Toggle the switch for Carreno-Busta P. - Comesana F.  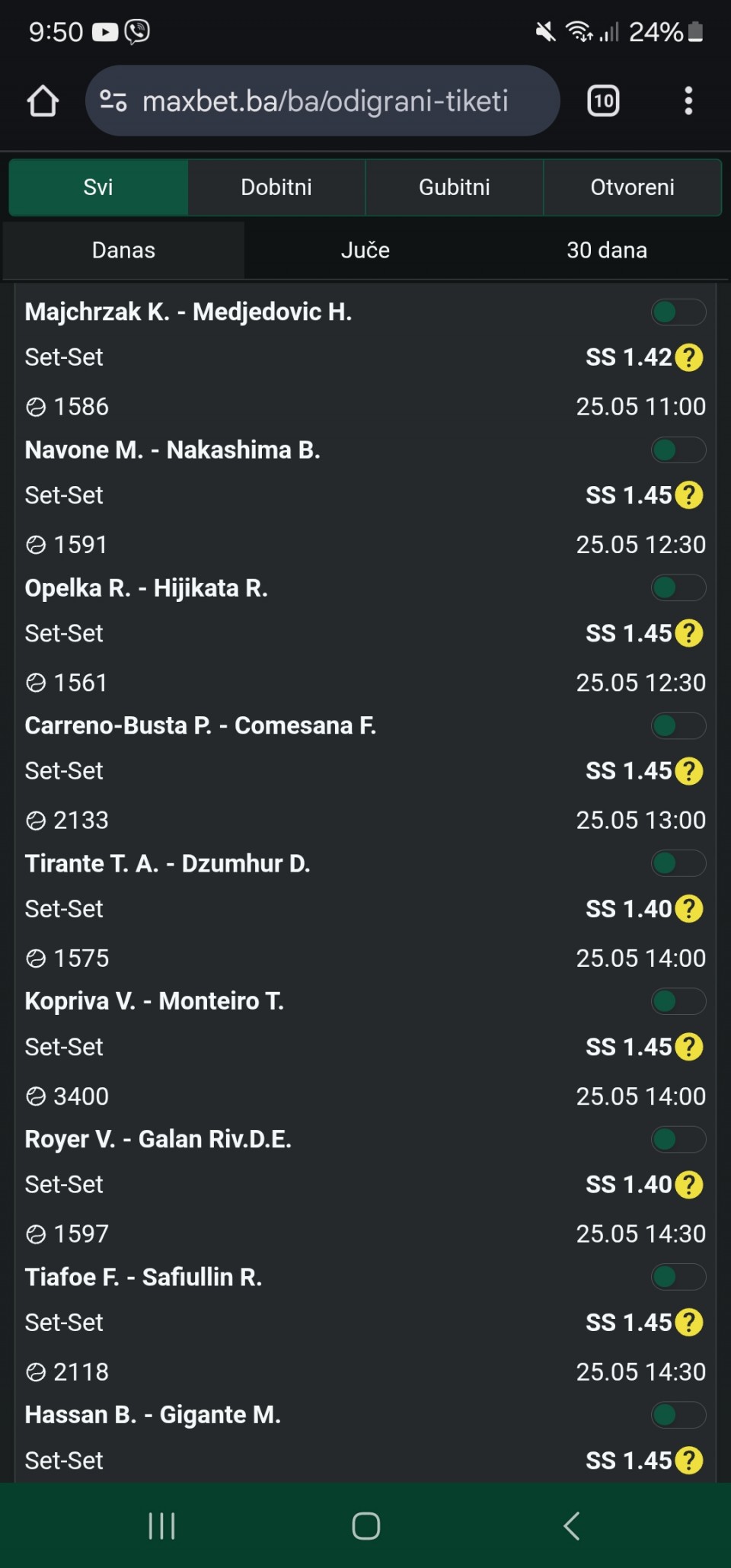click(x=678, y=726)
